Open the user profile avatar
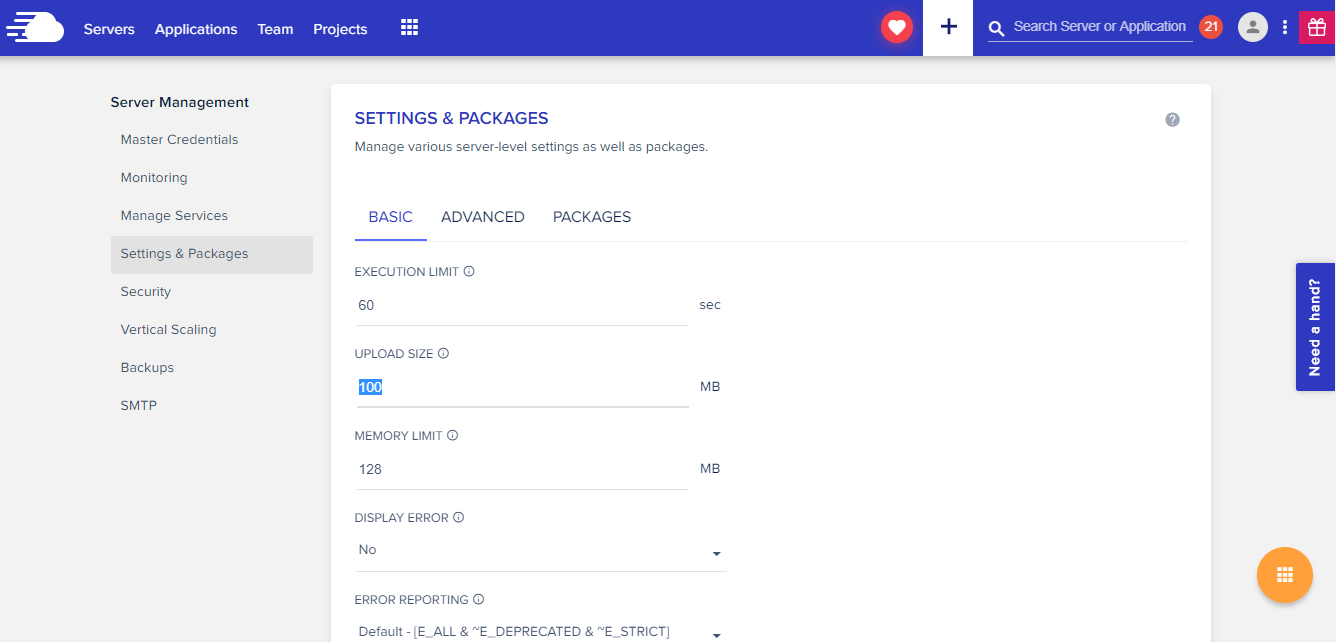Viewport: 1336px width, 642px height. (x=1252, y=27)
